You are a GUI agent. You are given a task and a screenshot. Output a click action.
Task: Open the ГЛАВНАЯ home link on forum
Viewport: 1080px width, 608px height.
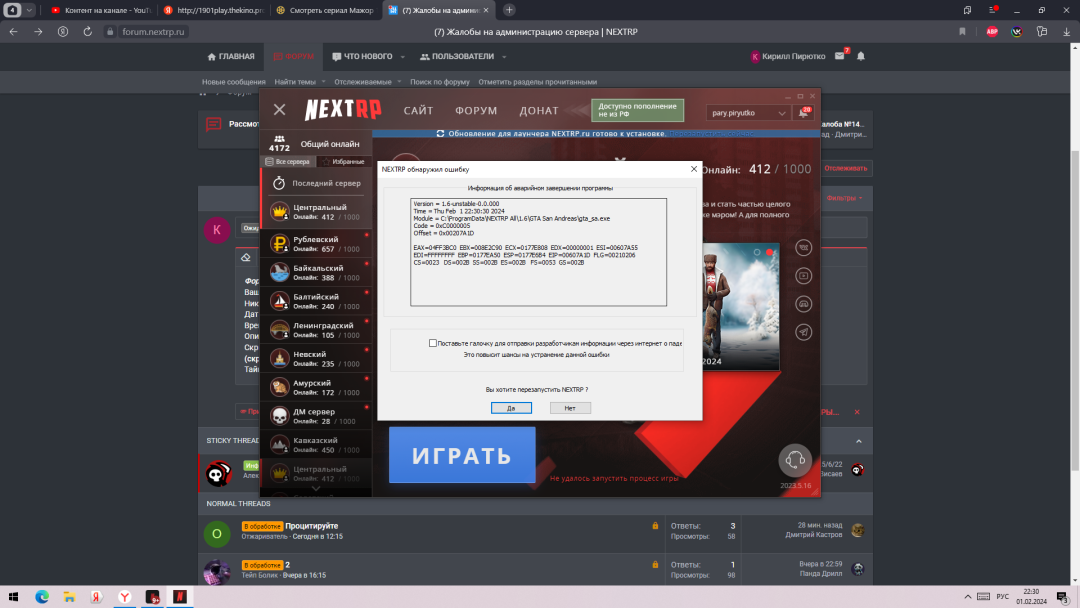[231, 56]
